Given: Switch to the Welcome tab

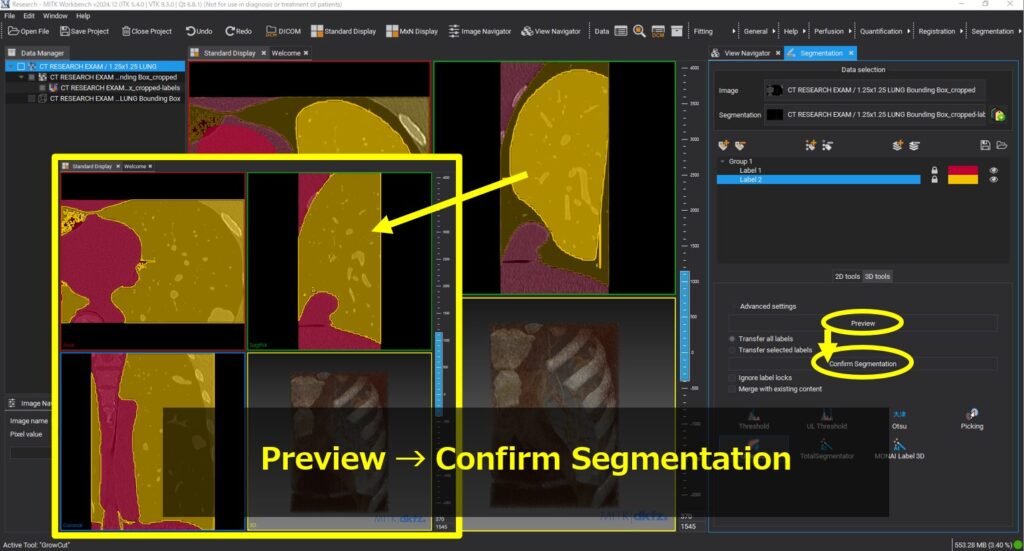Looking at the screenshot, I should tap(286, 53).
